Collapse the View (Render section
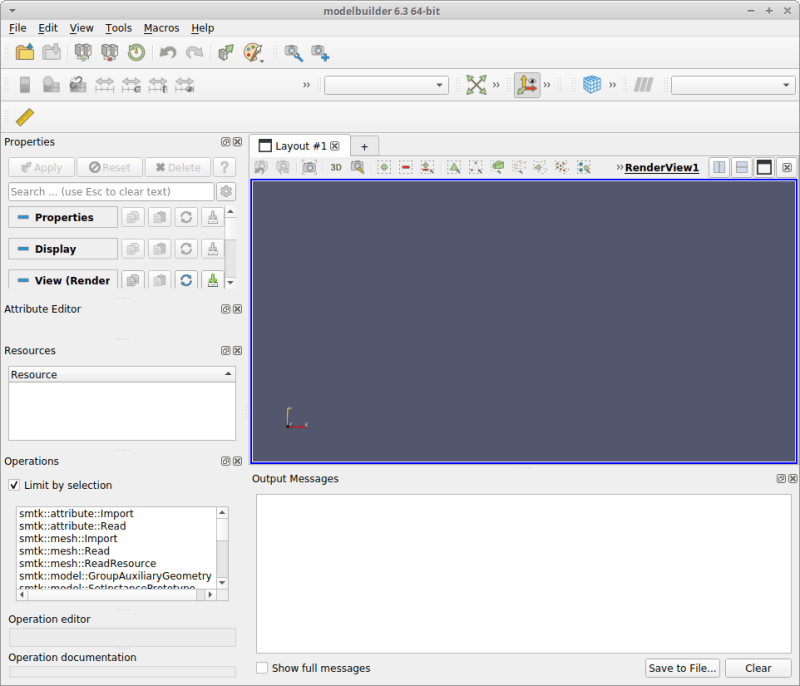 tap(63, 280)
